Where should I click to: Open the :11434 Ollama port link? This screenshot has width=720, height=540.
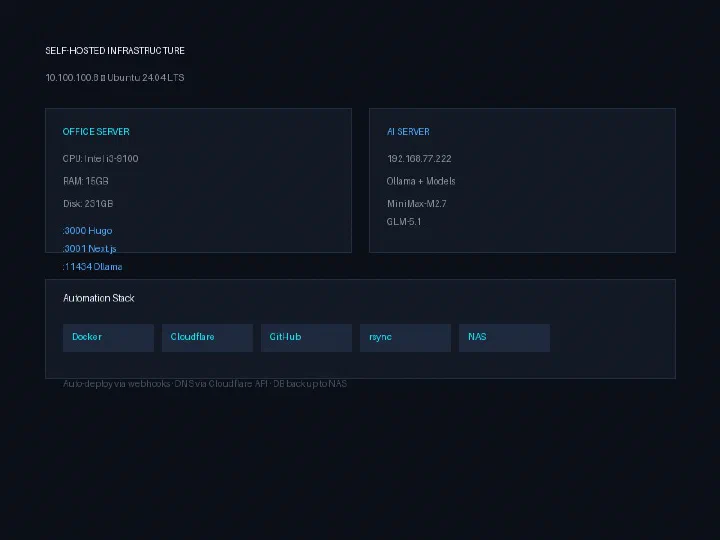click(x=92, y=266)
